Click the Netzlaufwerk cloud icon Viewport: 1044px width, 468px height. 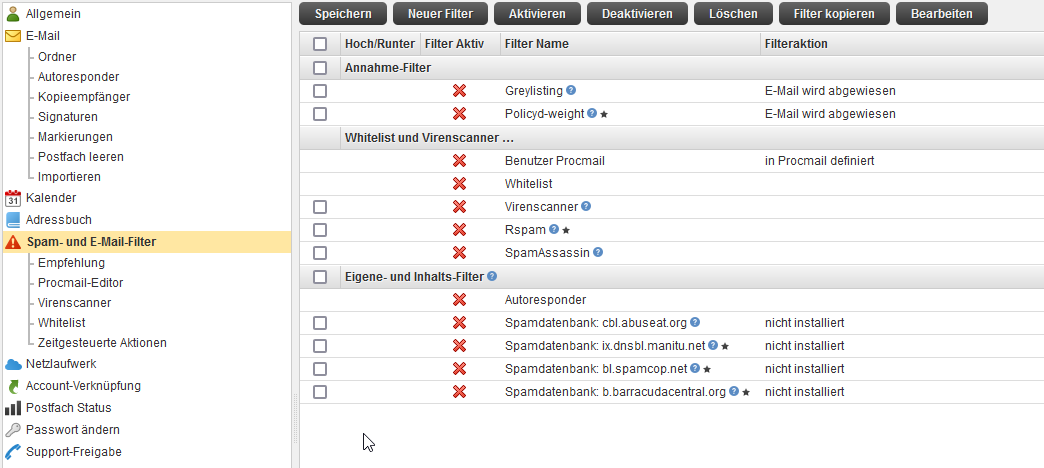tap(13, 364)
